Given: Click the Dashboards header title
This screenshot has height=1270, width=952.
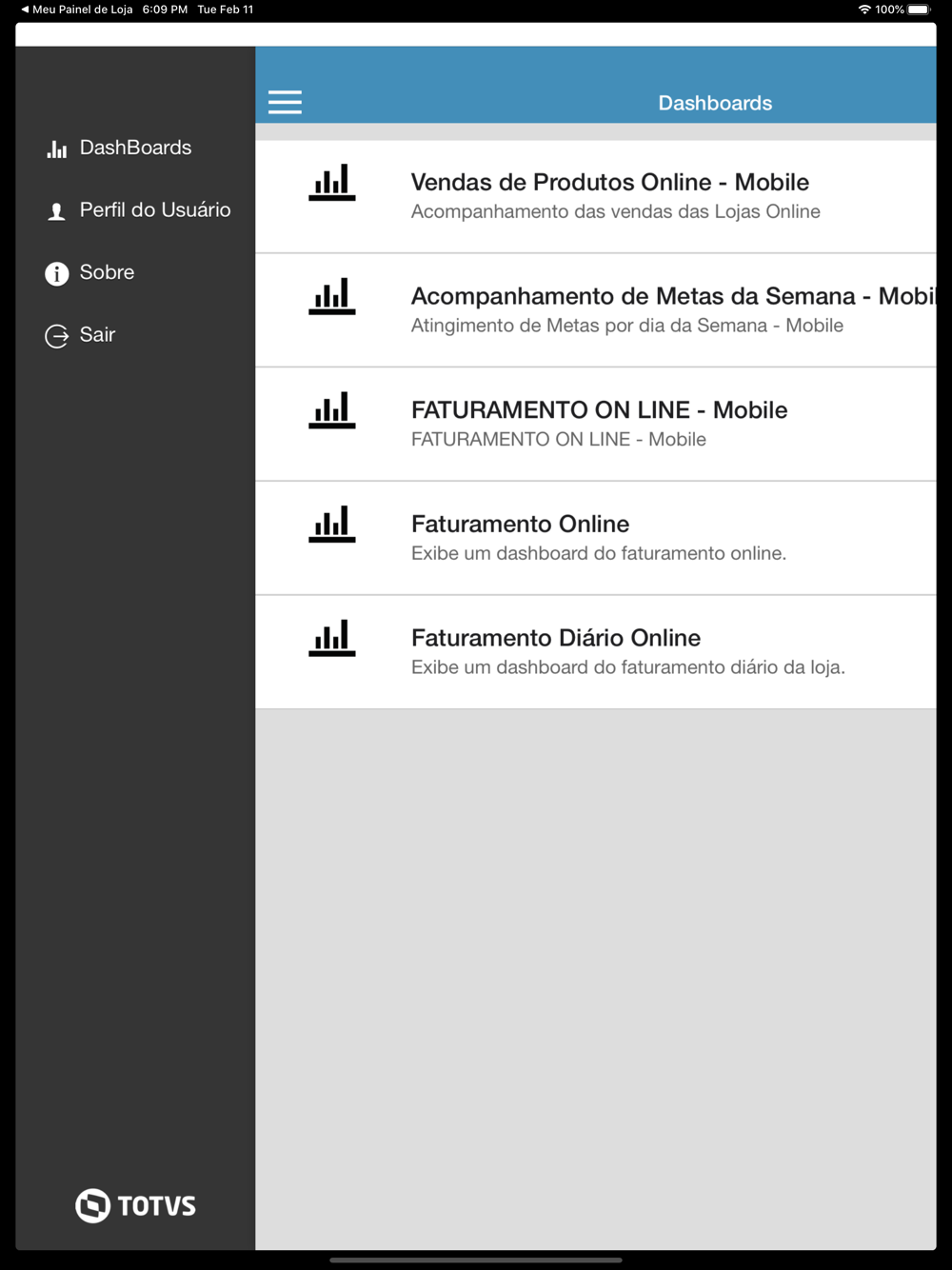Looking at the screenshot, I should pos(715,103).
